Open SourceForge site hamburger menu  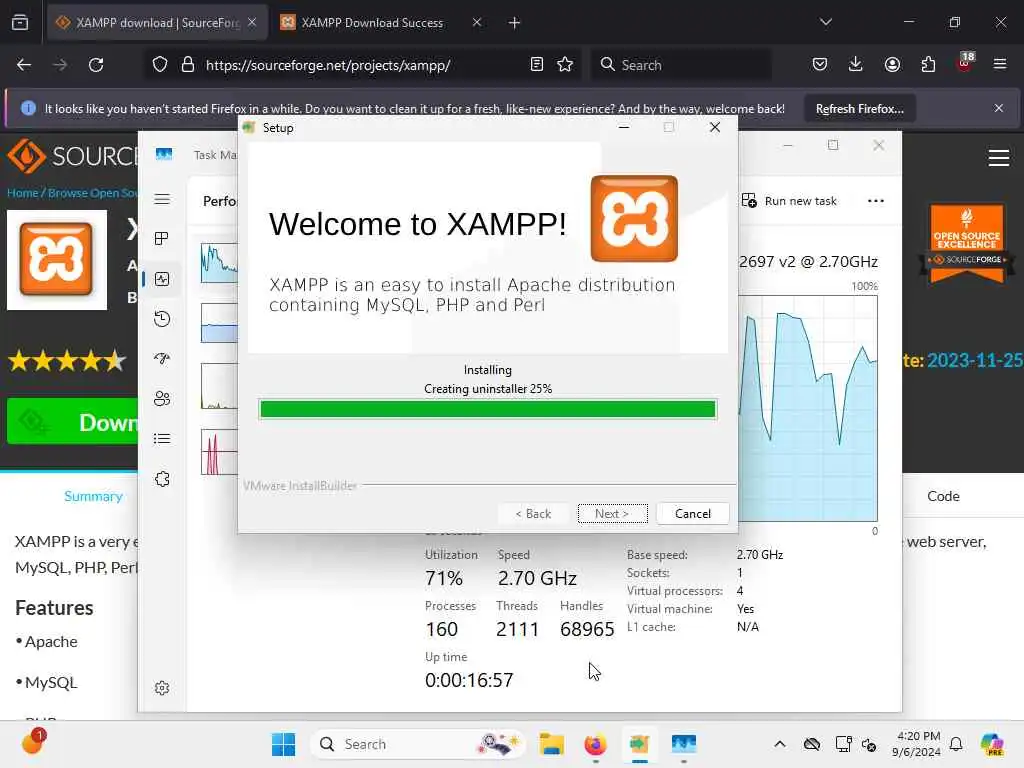(999, 158)
